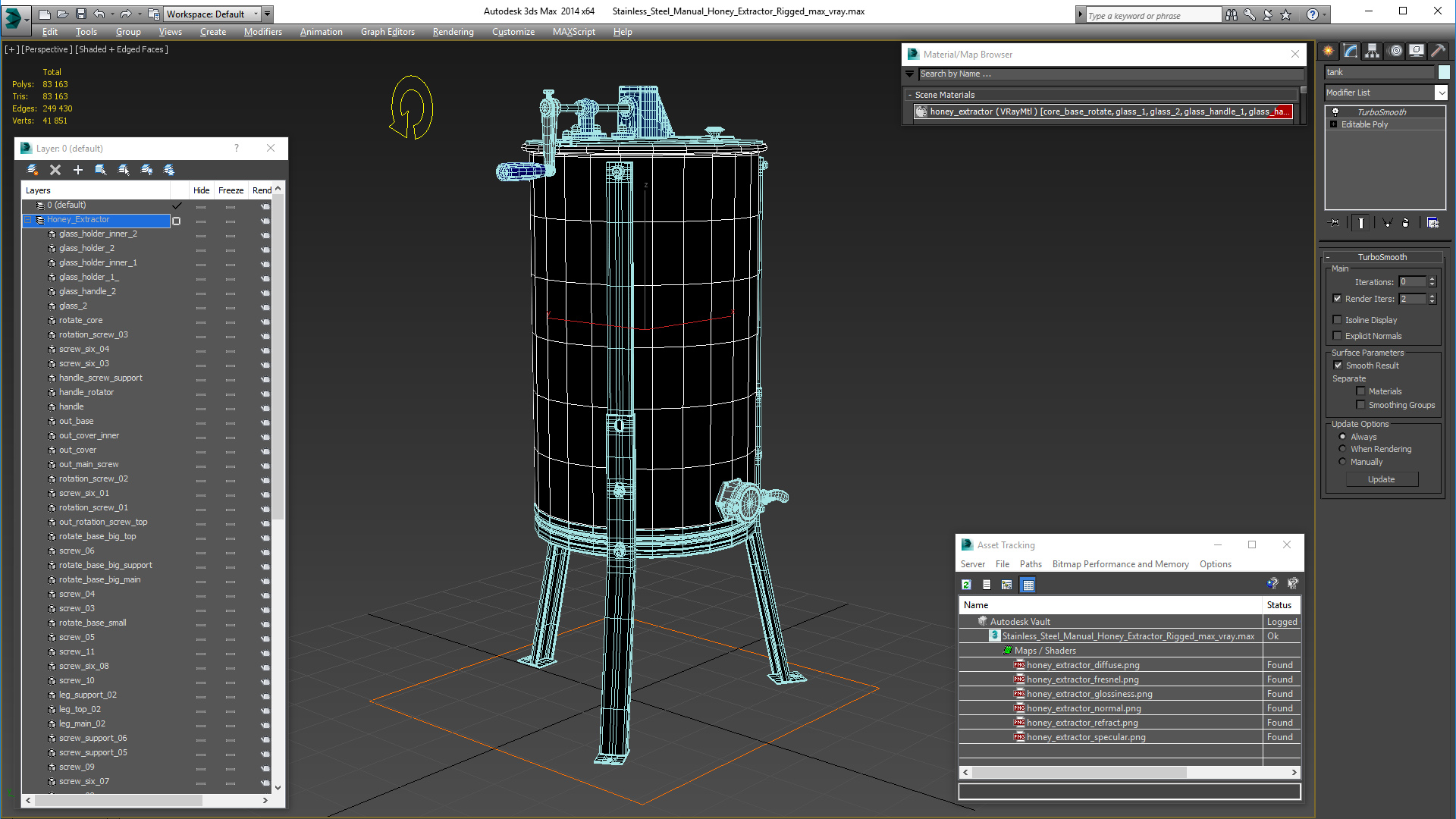The width and height of the screenshot is (1456, 819).
Task: Click the Delete layer X icon
Action: 55,170
